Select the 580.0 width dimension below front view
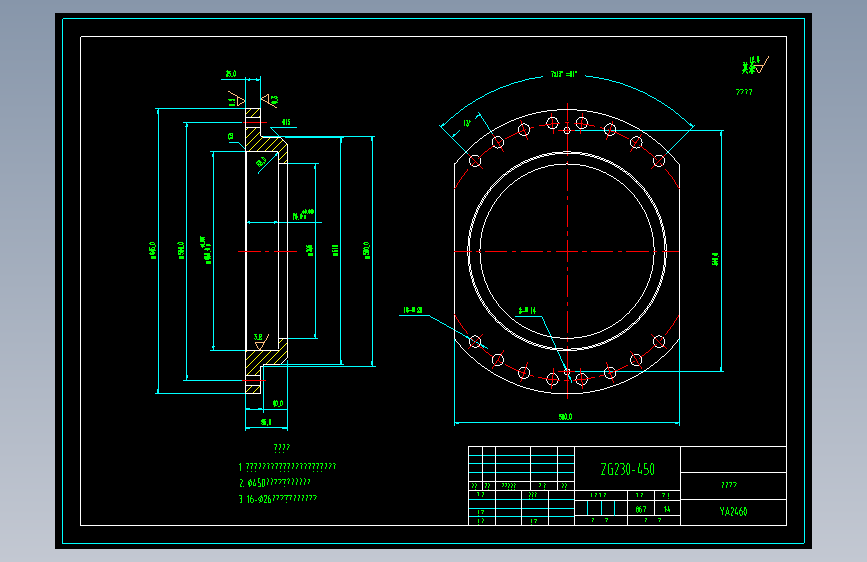 [x=565, y=417]
